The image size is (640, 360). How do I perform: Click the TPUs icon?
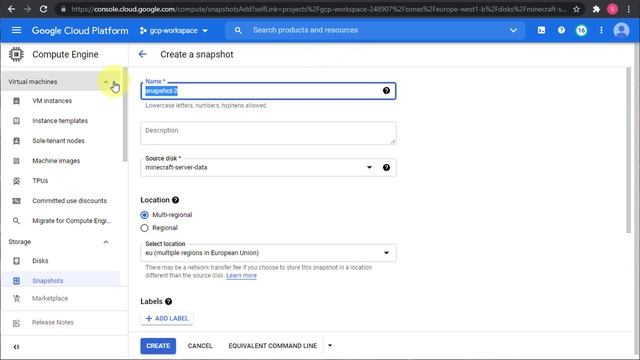tap(16, 181)
